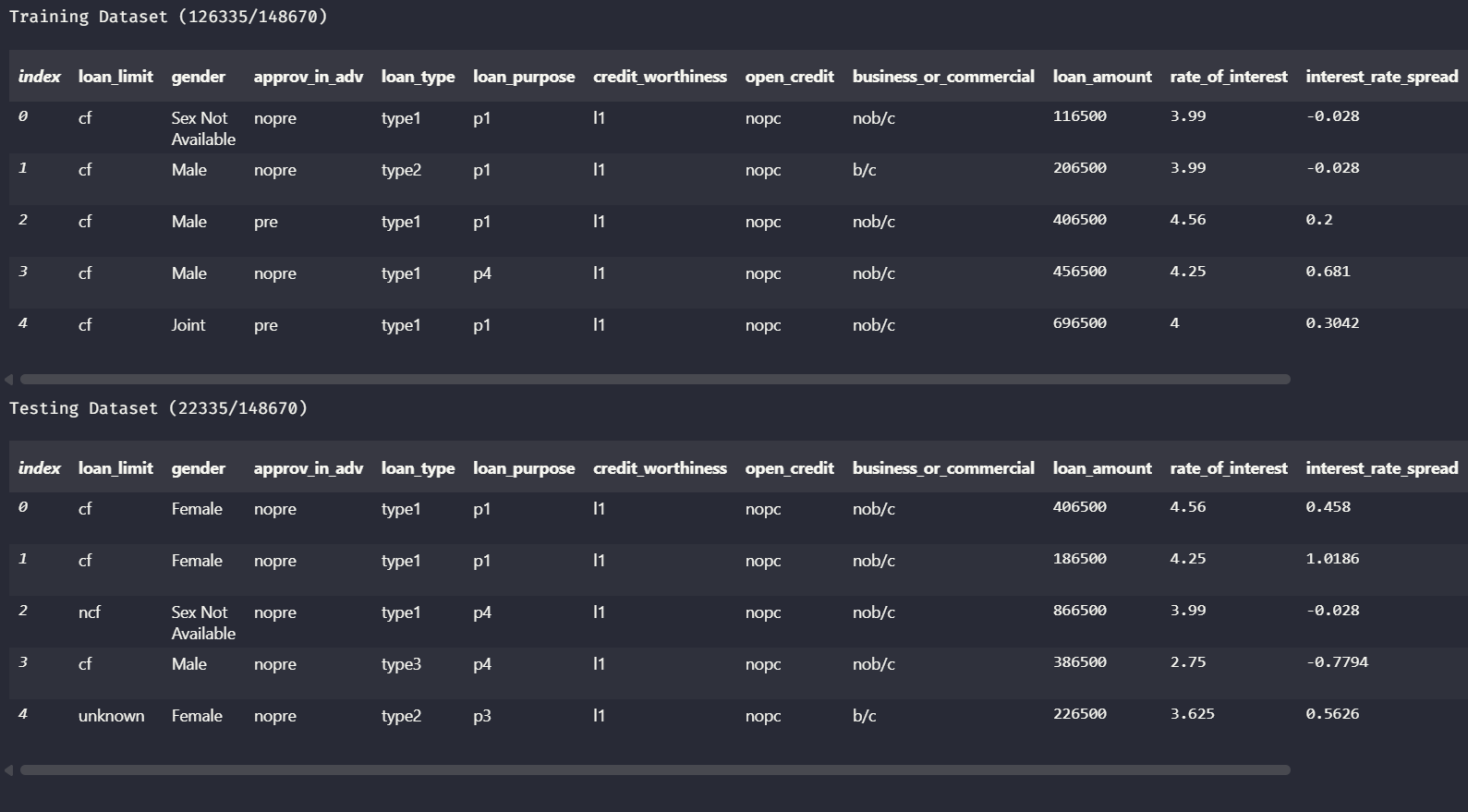Image resolution: width=1468 pixels, height=812 pixels.
Task: Click rate_of_interest header in Training table
Action: pyautogui.click(x=1229, y=77)
